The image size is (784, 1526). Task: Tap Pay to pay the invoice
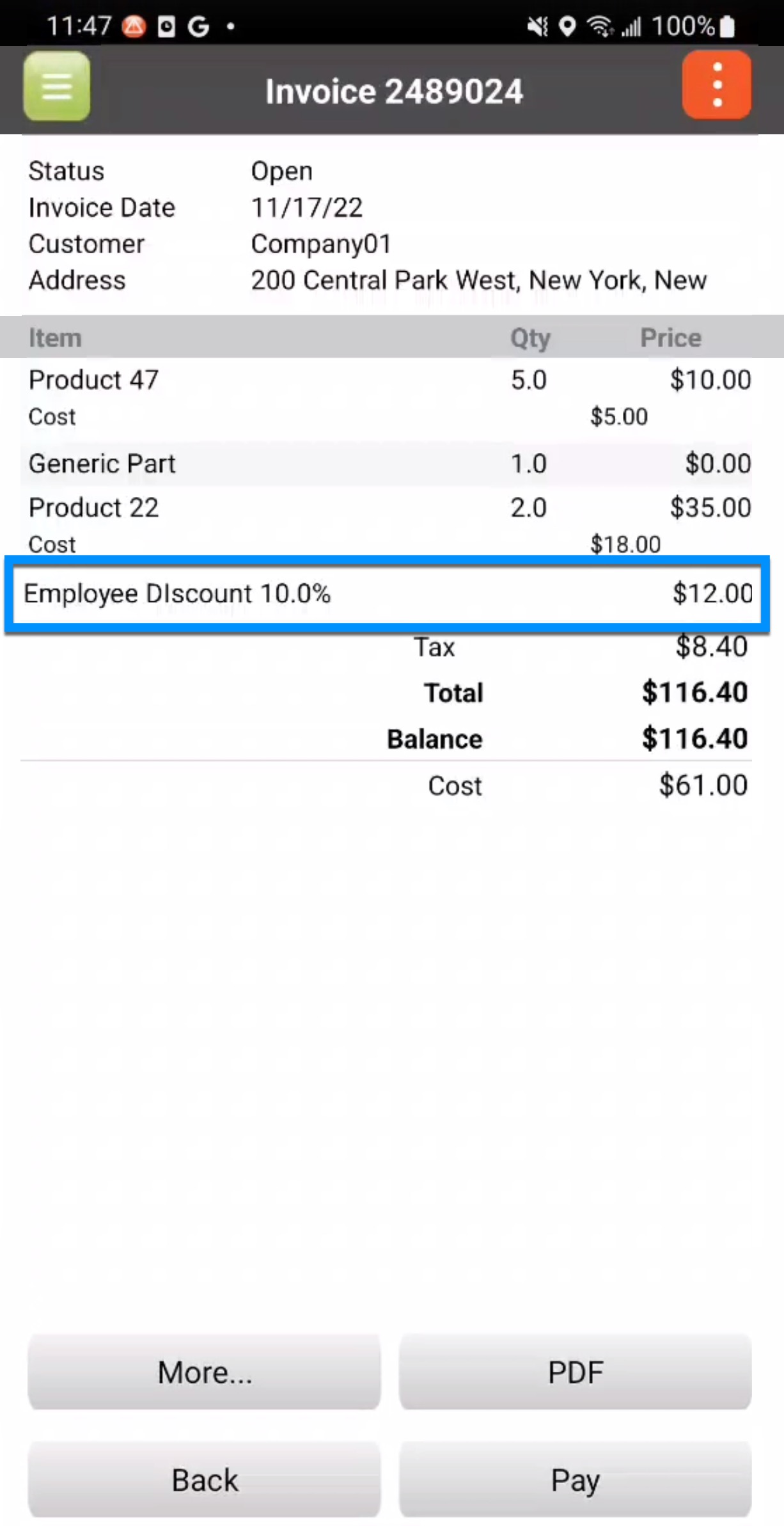tap(575, 1479)
